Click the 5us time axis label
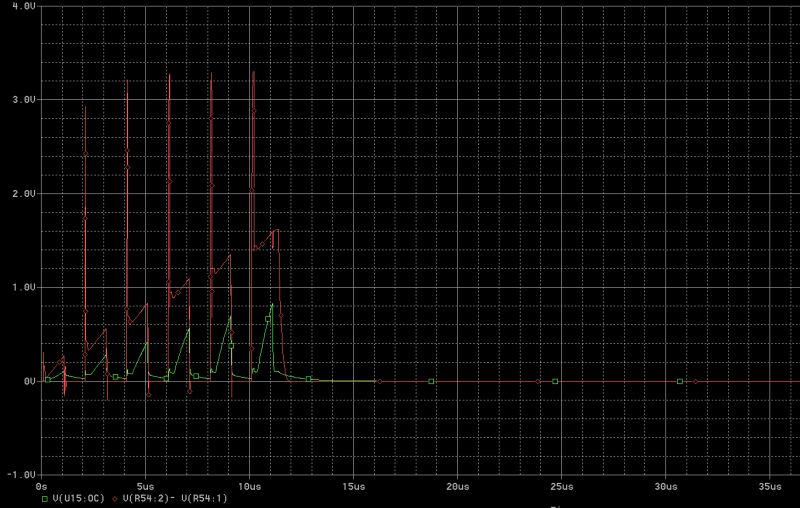Screen dimensions: 800x508 coord(145,487)
